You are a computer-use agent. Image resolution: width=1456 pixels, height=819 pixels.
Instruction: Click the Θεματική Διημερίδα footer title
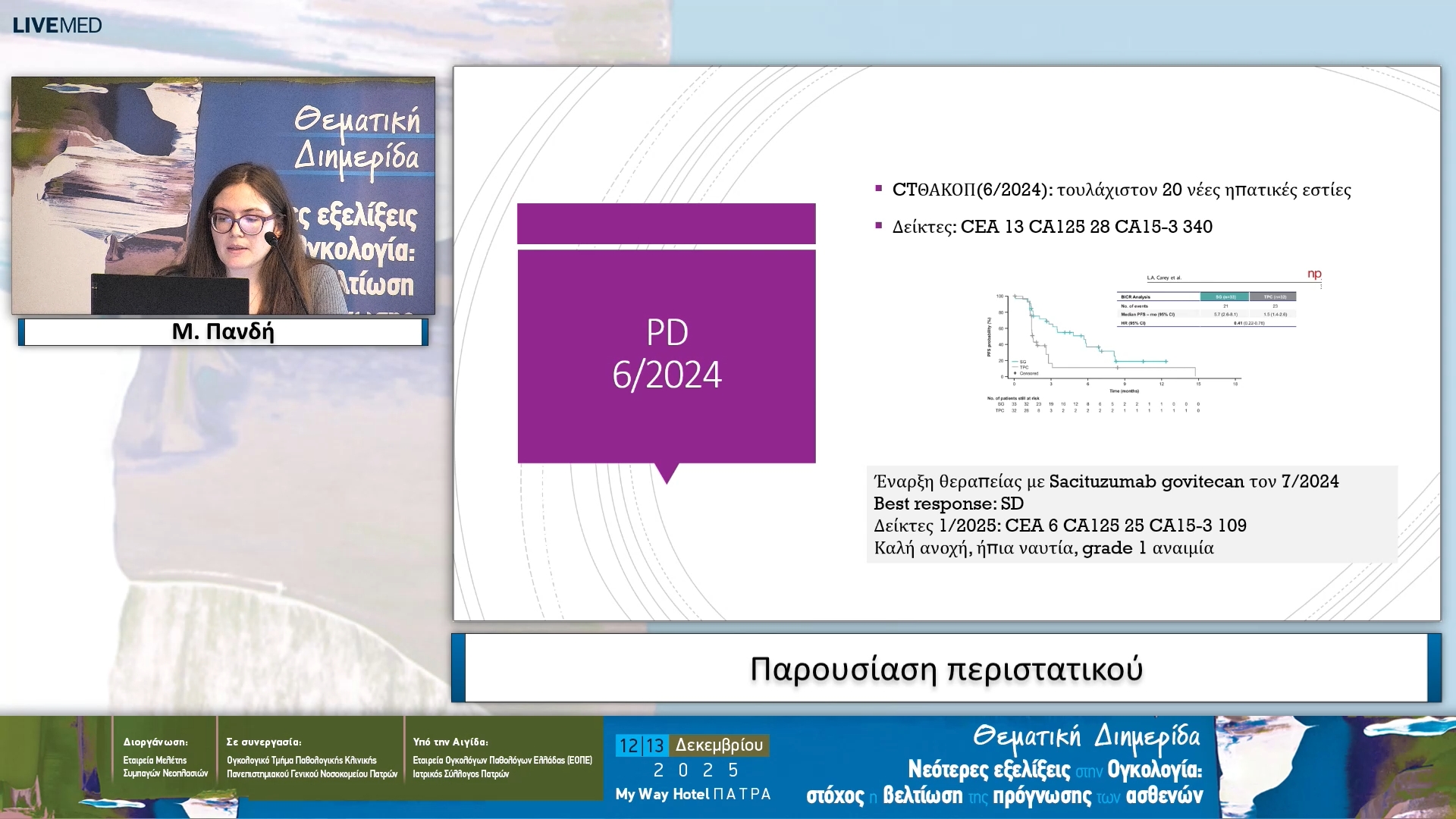click(x=1086, y=736)
